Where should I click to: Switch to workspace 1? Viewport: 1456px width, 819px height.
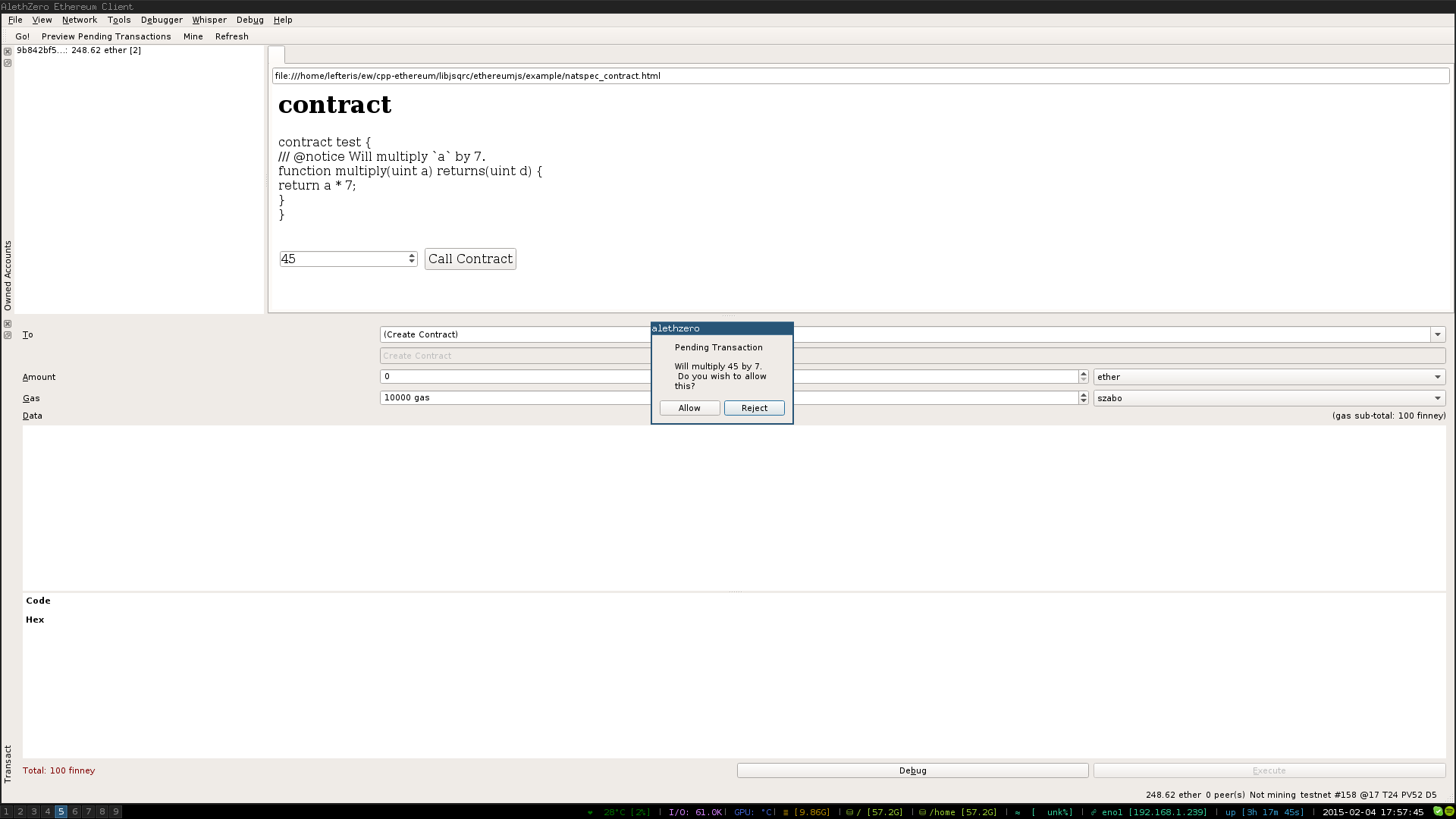tap(7, 811)
